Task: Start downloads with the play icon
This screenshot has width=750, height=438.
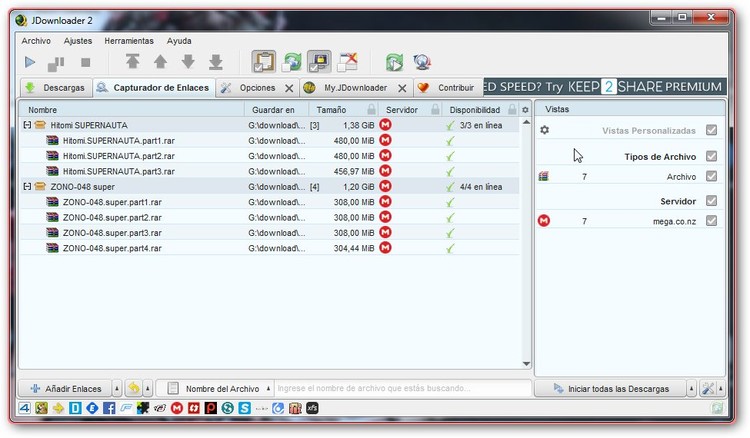Action: (x=30, y=62)
